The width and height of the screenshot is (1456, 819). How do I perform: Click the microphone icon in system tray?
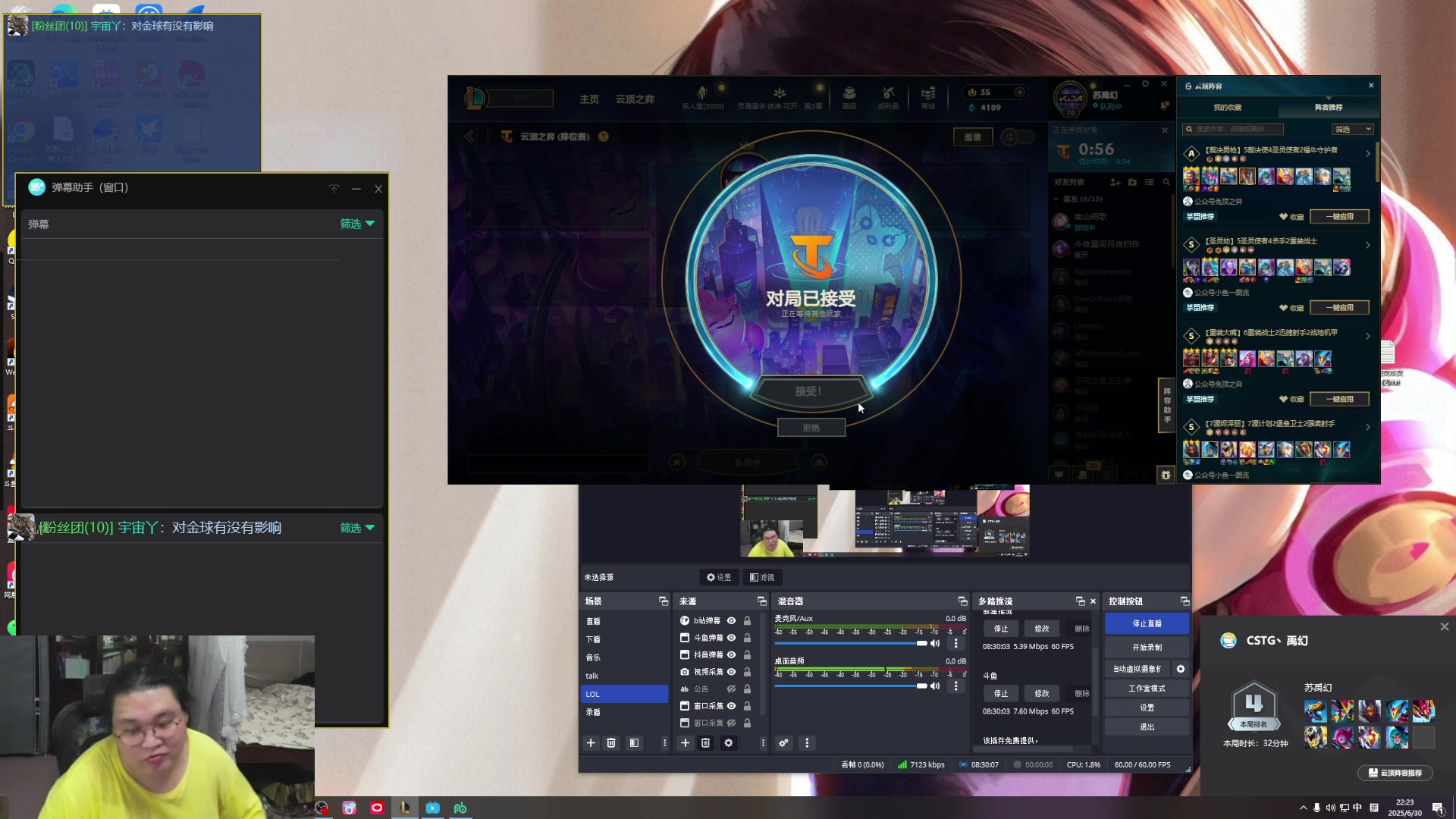click(x=1316, y=808)
